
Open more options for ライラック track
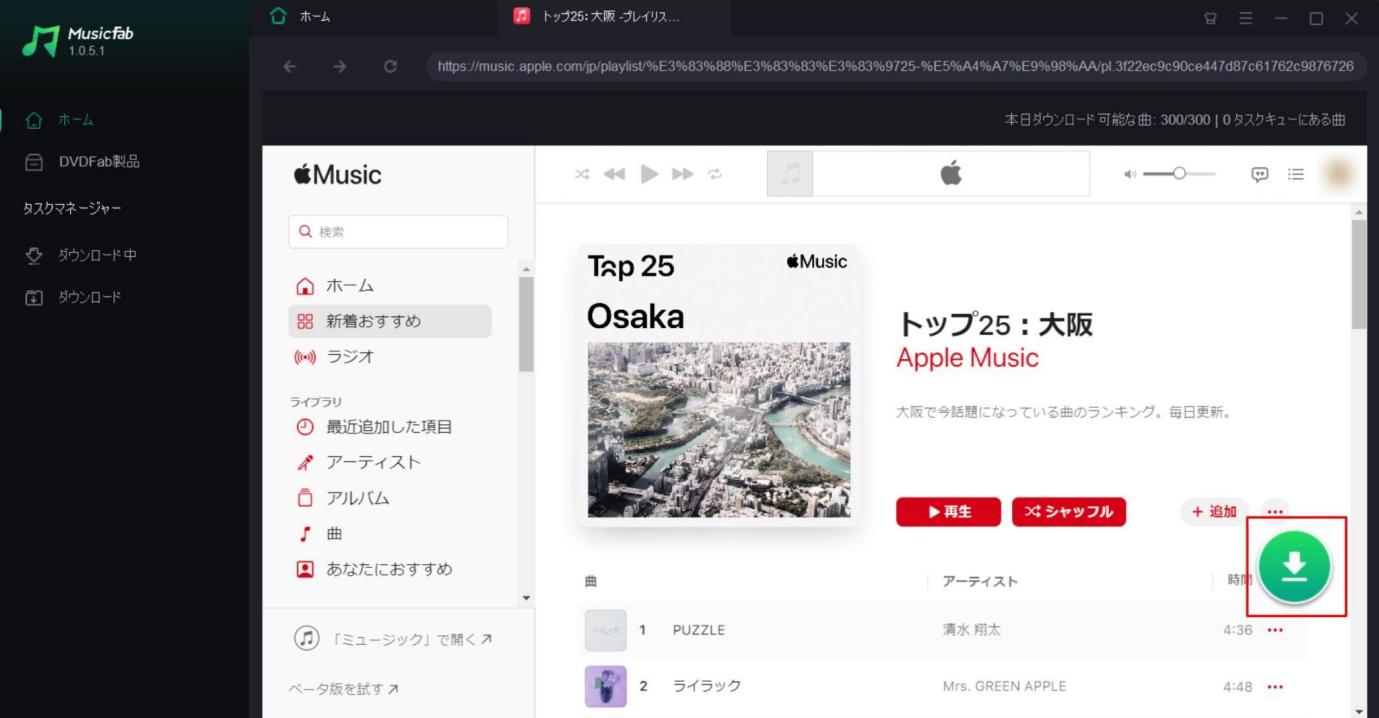[x=1275, y=687]
